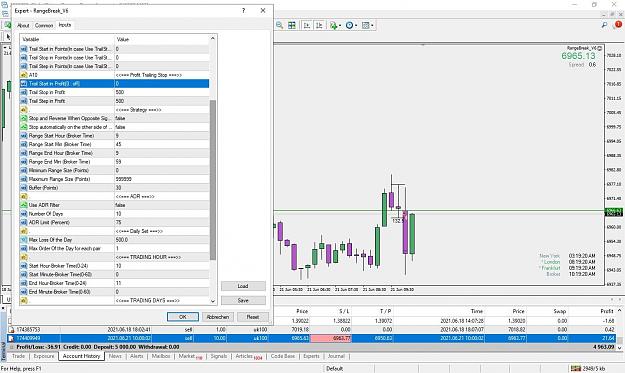The width and height of the screenshot is (625, 373).
Task: Click the Load button
Action: pyautogui.click(x=243, y=286)
